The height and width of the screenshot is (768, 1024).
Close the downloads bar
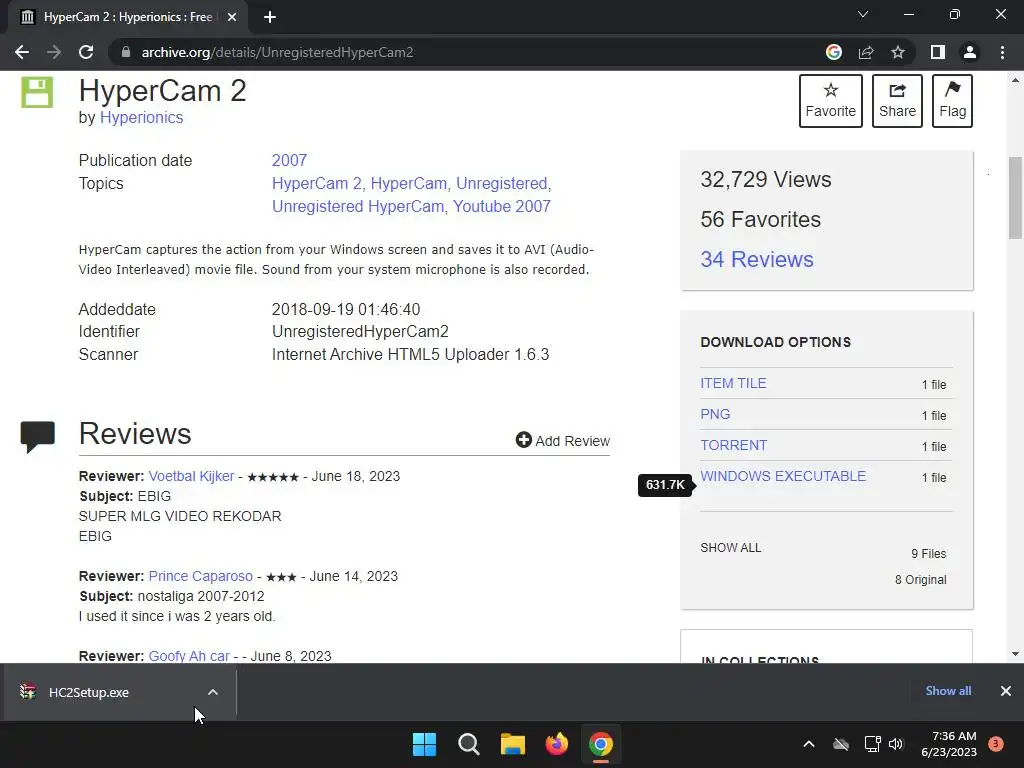[x=1006, y=691]
